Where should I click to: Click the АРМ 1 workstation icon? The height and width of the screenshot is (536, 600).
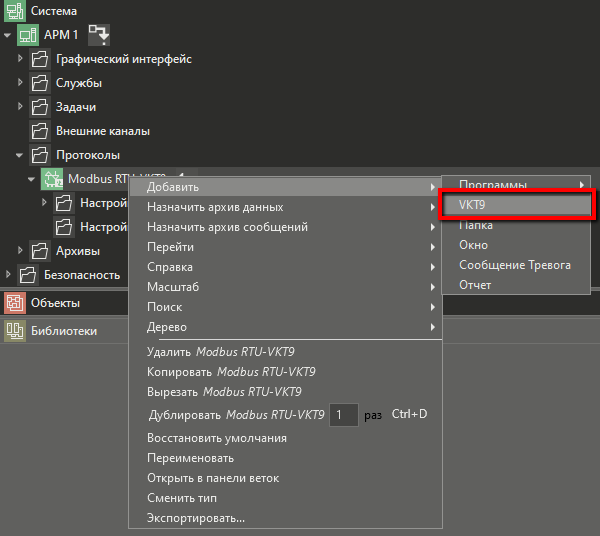point(27,35)
